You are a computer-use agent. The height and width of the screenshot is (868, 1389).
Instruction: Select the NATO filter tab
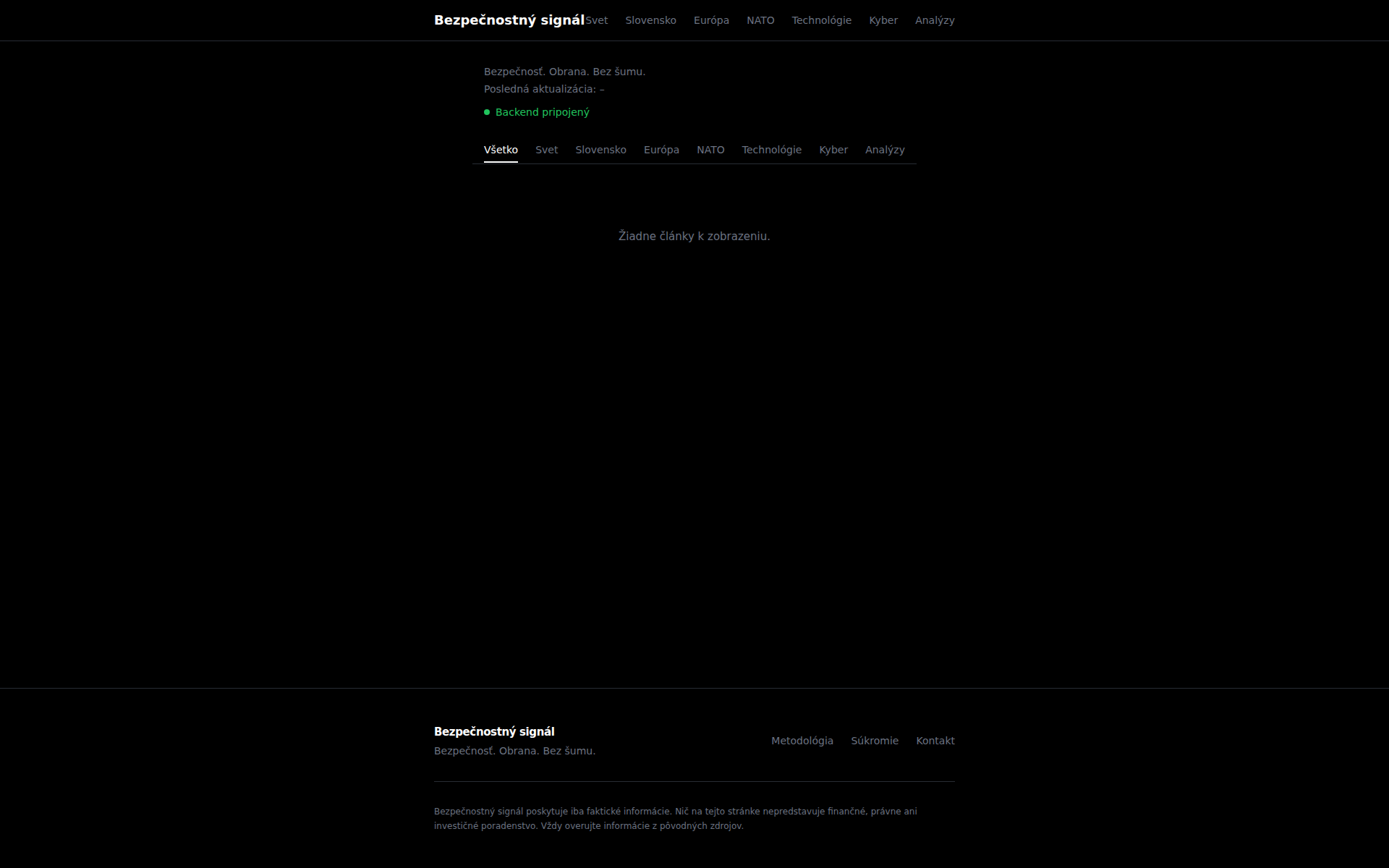coord(710,150)
